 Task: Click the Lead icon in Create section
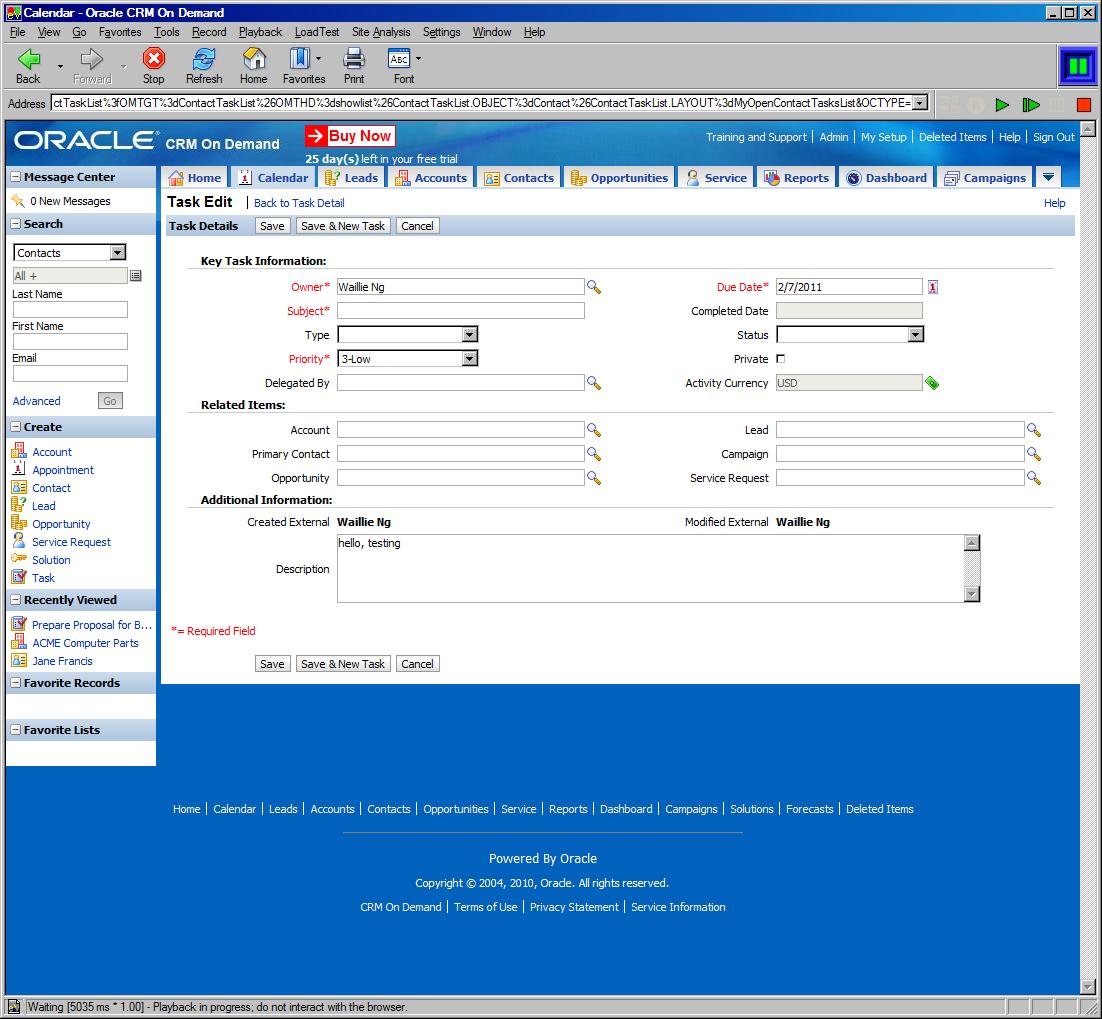coord(19,505)
